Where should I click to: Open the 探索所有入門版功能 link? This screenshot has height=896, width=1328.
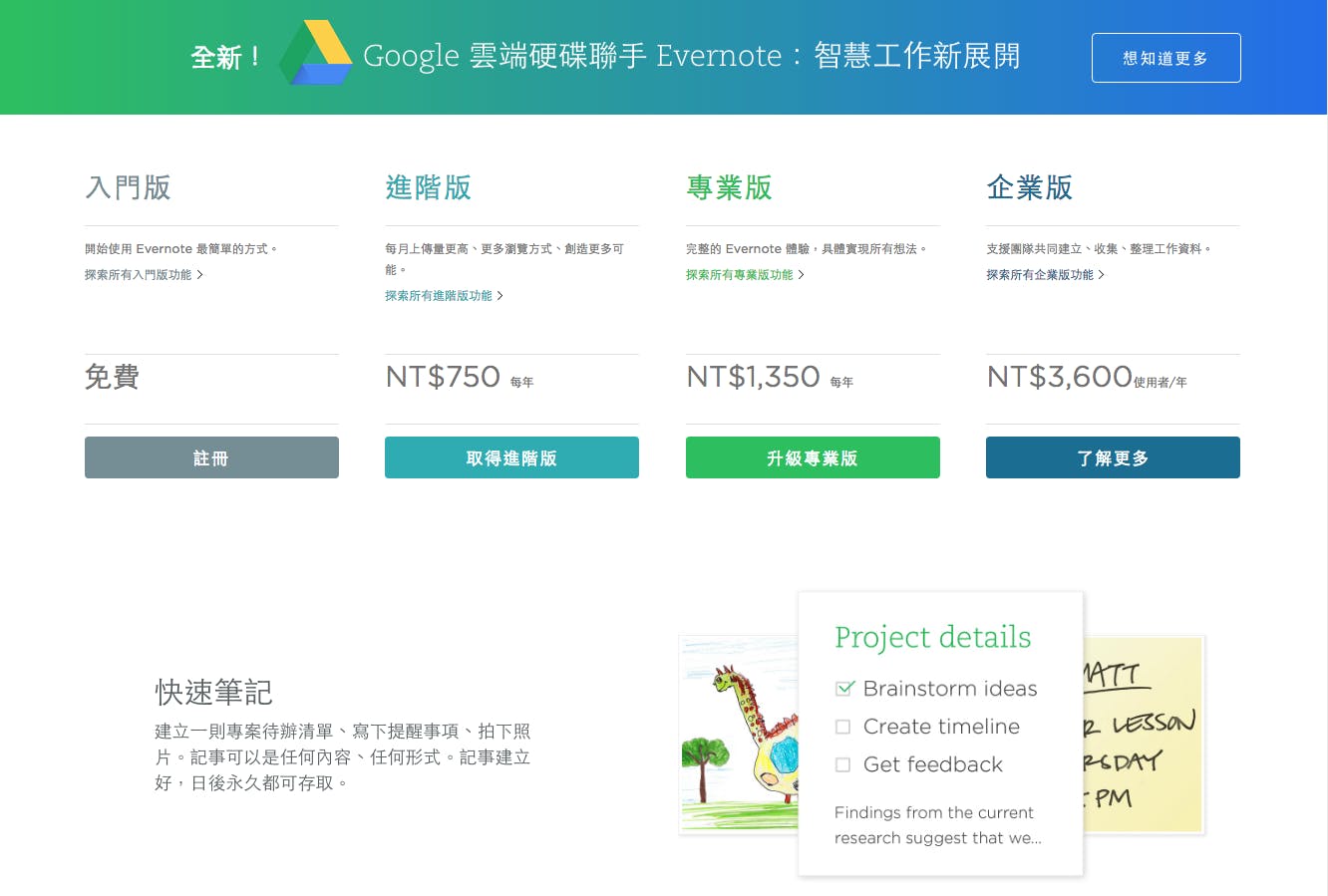pos(138,275)
